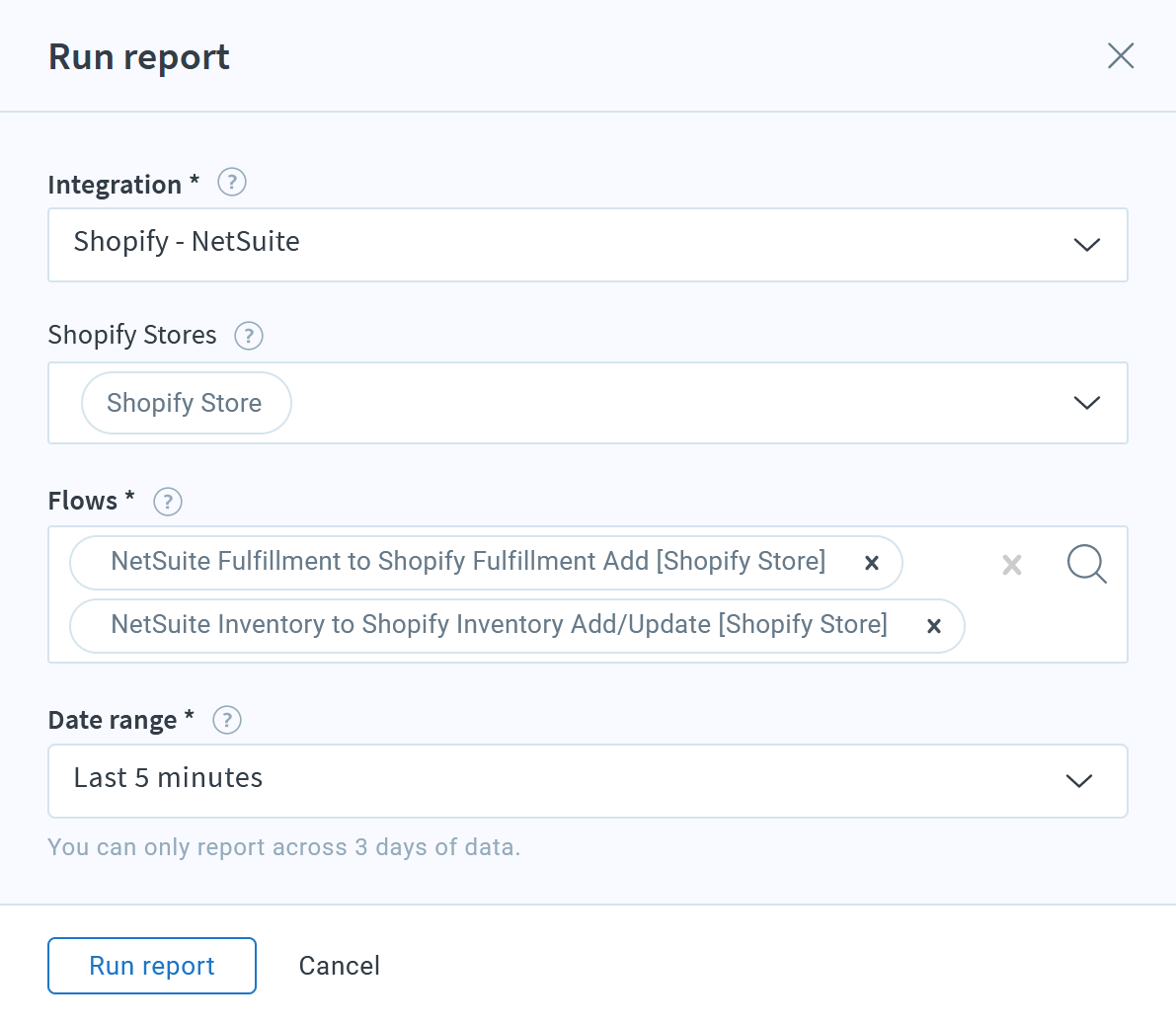Open help for Date range field
The image size is (1176, 1026).
pyautogui.click(x=227, y=720)
